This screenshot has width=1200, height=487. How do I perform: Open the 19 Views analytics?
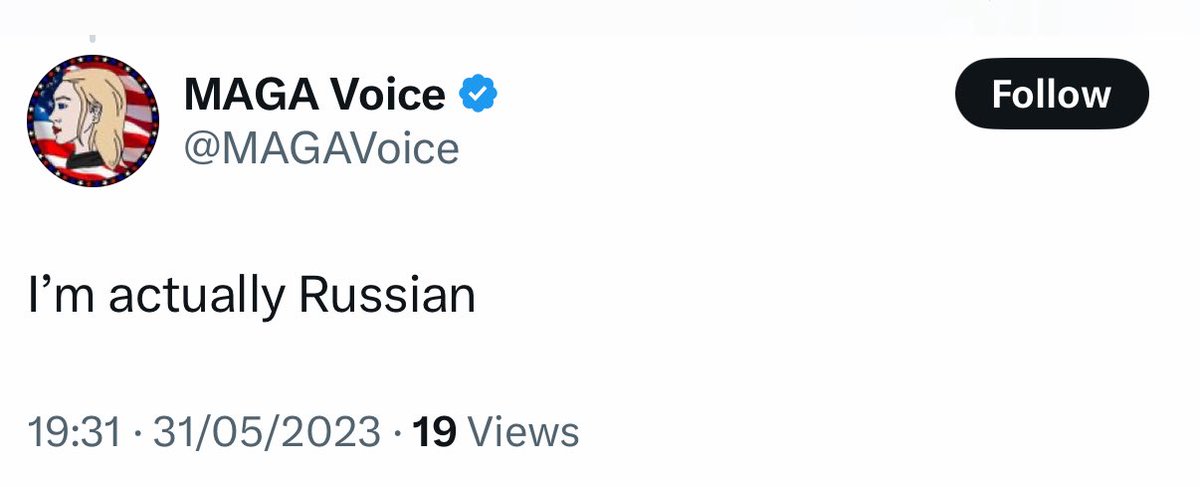495,432
